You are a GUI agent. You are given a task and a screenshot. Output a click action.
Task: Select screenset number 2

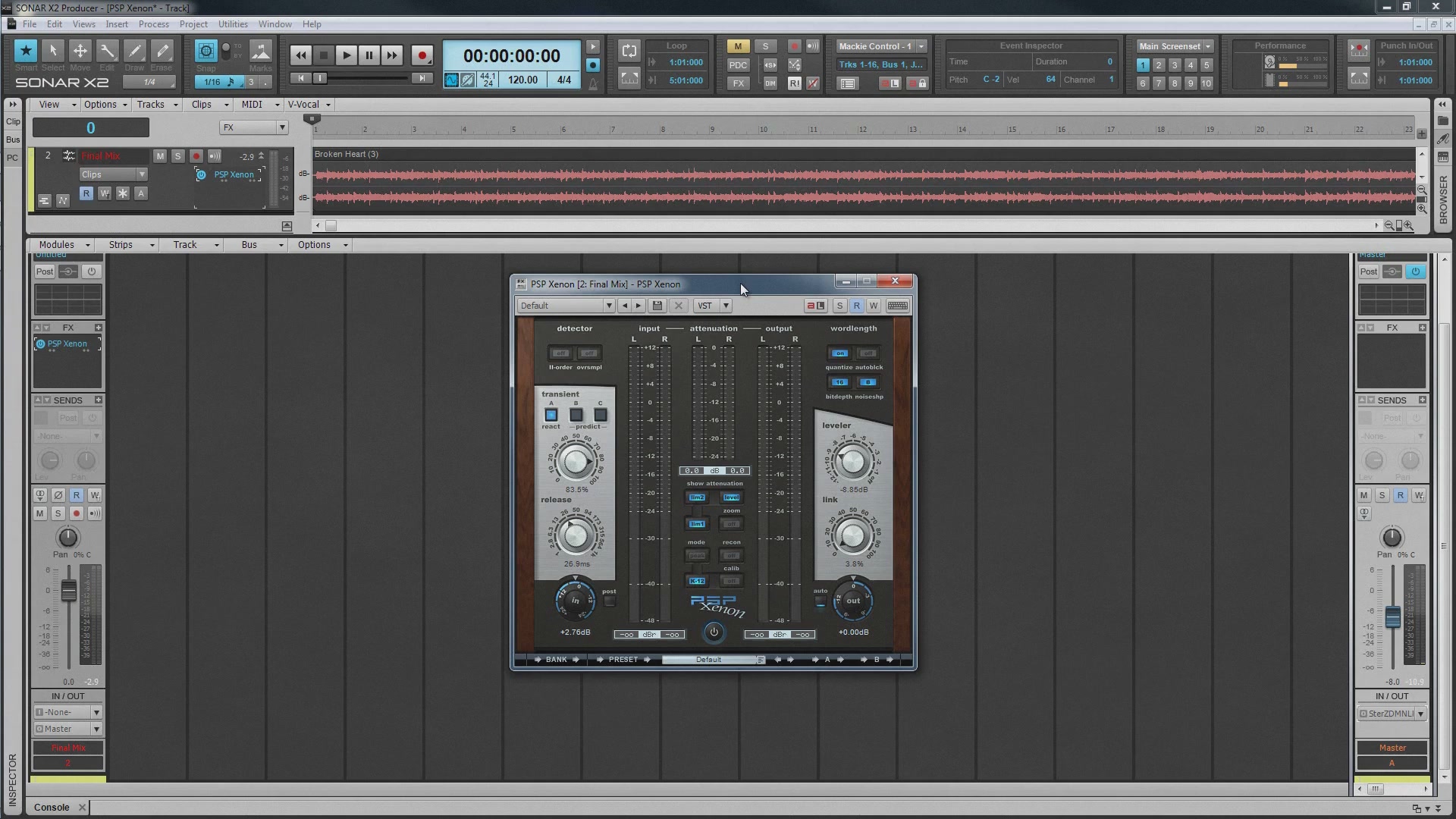[x=1159, y=65]
